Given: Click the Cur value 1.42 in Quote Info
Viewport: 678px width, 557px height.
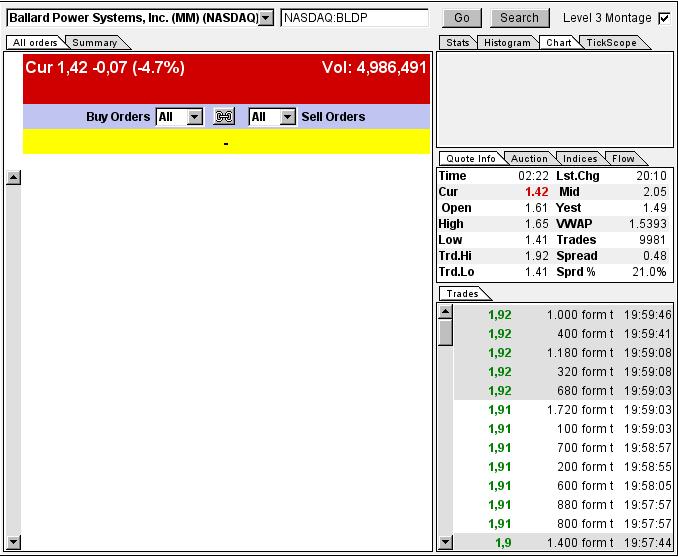Looking at the screenshot, I should pos(537,192).
